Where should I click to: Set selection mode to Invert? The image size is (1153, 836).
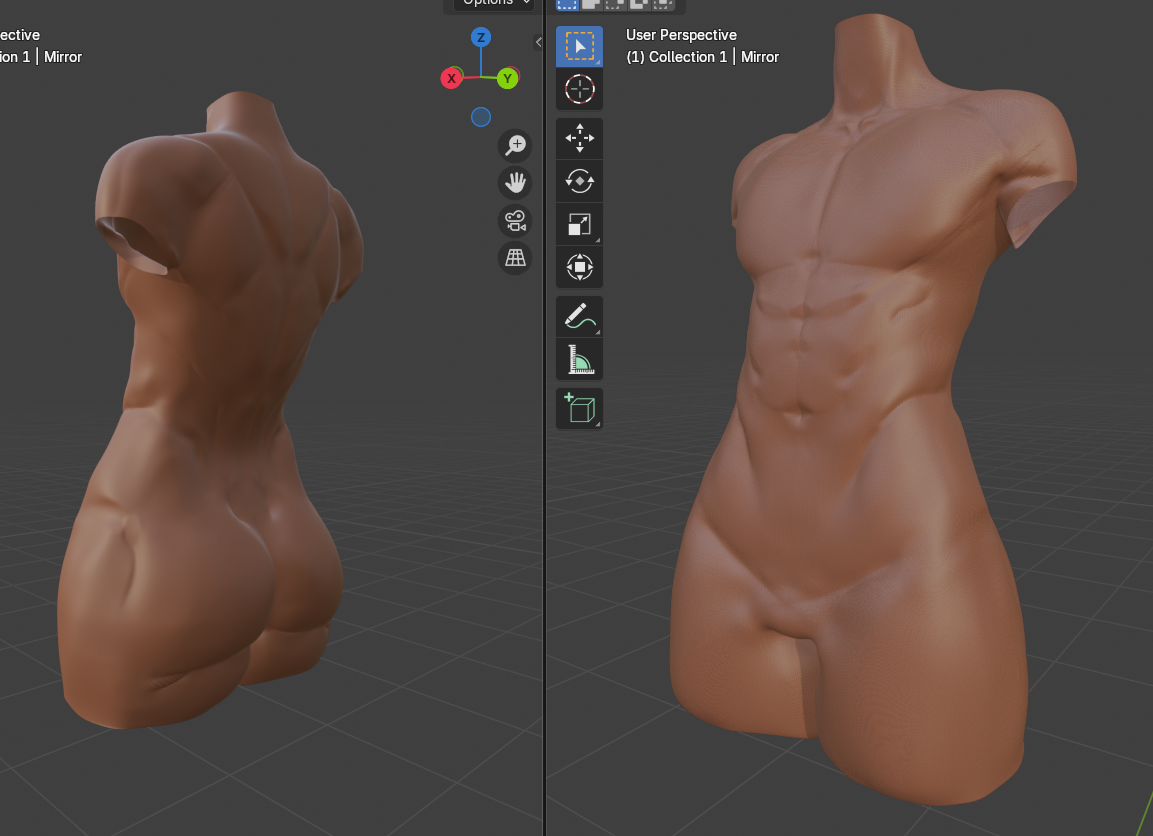(638, 4)
